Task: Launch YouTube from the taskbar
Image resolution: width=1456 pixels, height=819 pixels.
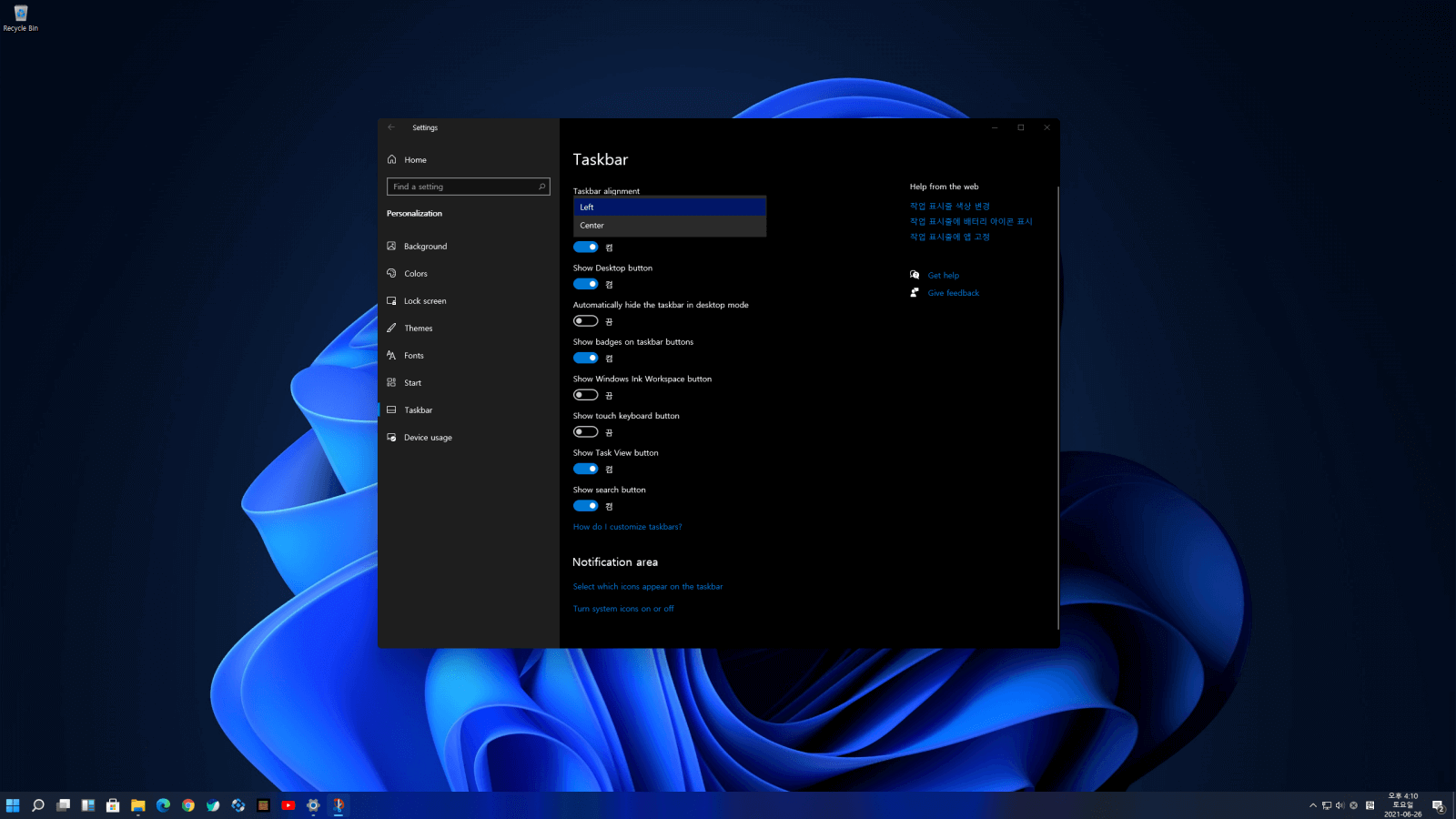Action: [288, 805]
